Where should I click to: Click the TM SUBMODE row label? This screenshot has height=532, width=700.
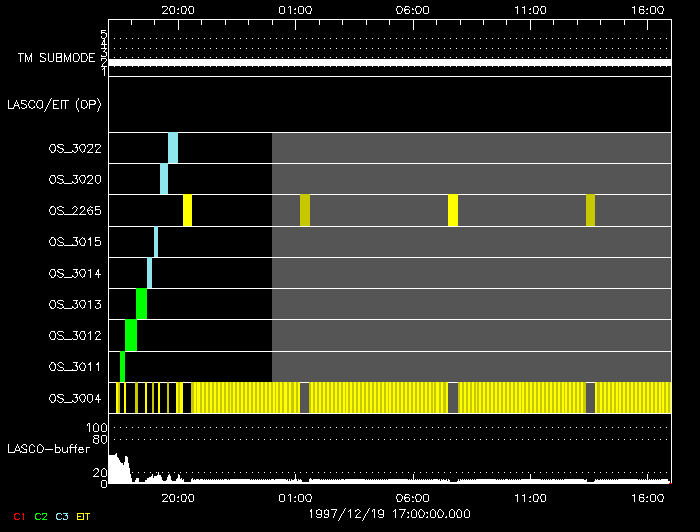[x=56, y=59]
